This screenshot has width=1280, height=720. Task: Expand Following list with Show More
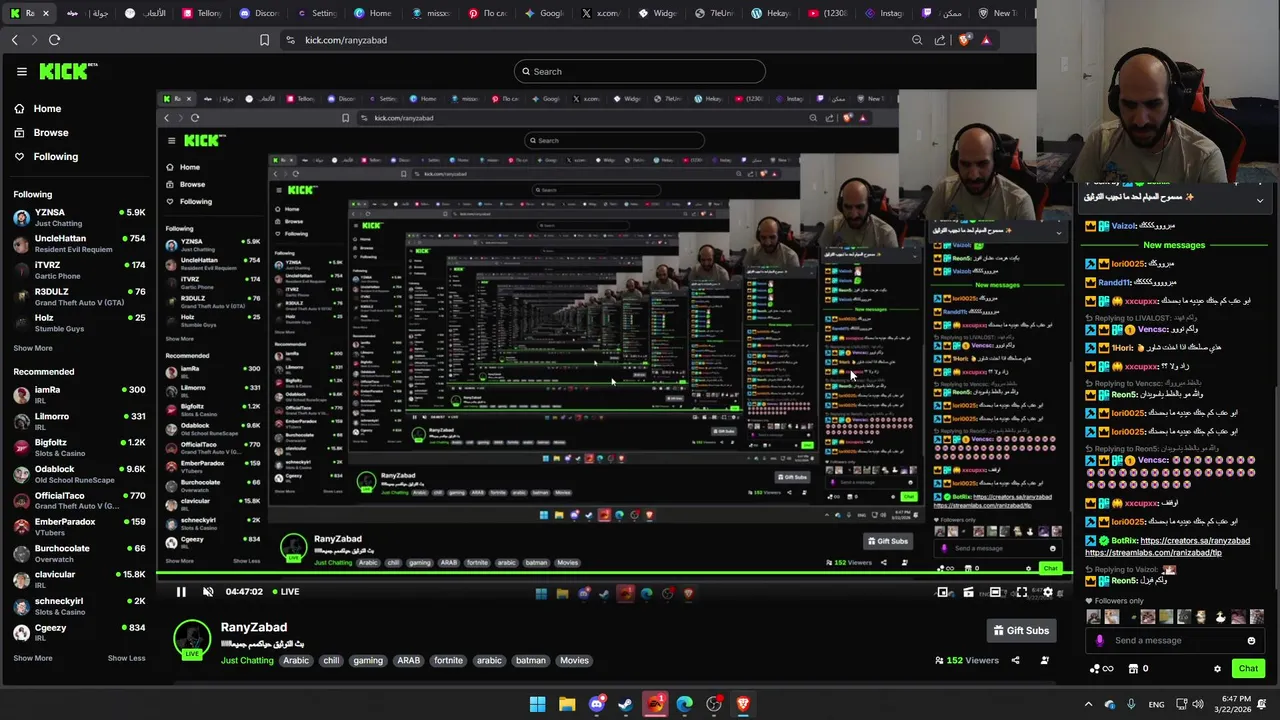point(33,348)
